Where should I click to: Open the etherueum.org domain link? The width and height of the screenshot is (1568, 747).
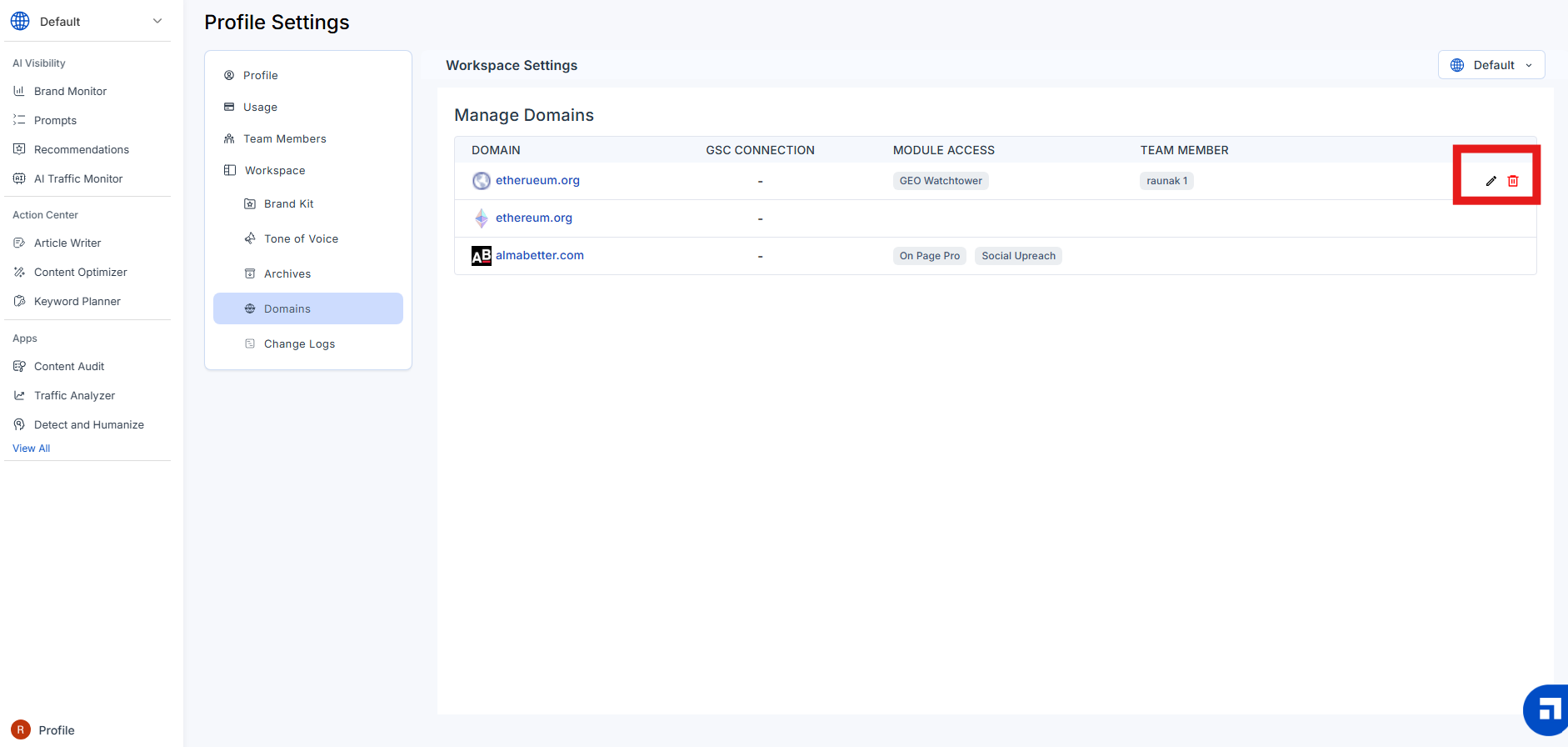point(537,180)
